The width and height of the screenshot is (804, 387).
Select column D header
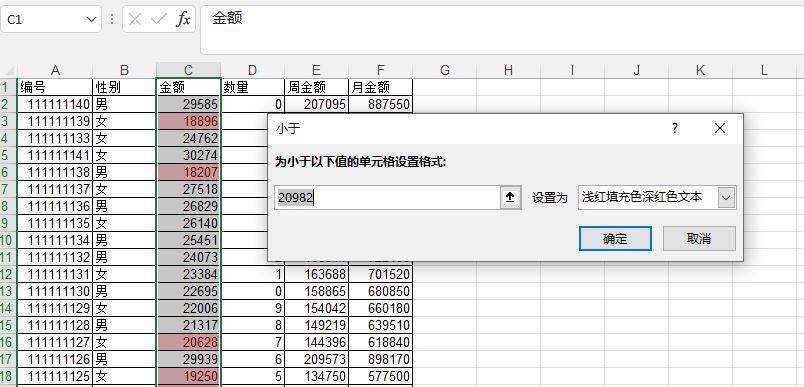coord(252,70)
